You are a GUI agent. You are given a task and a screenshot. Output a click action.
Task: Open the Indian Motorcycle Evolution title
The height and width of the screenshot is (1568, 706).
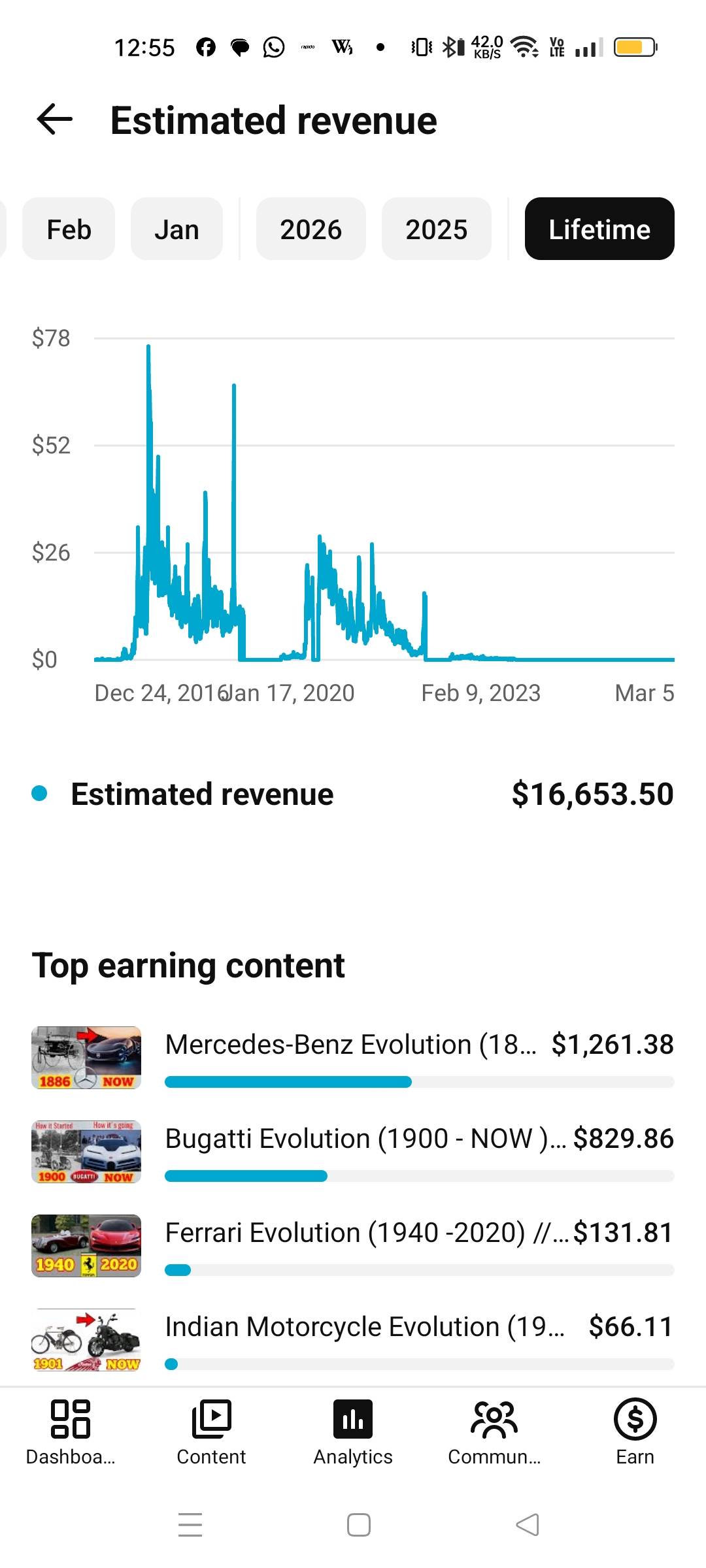(x=363, y=1327)
